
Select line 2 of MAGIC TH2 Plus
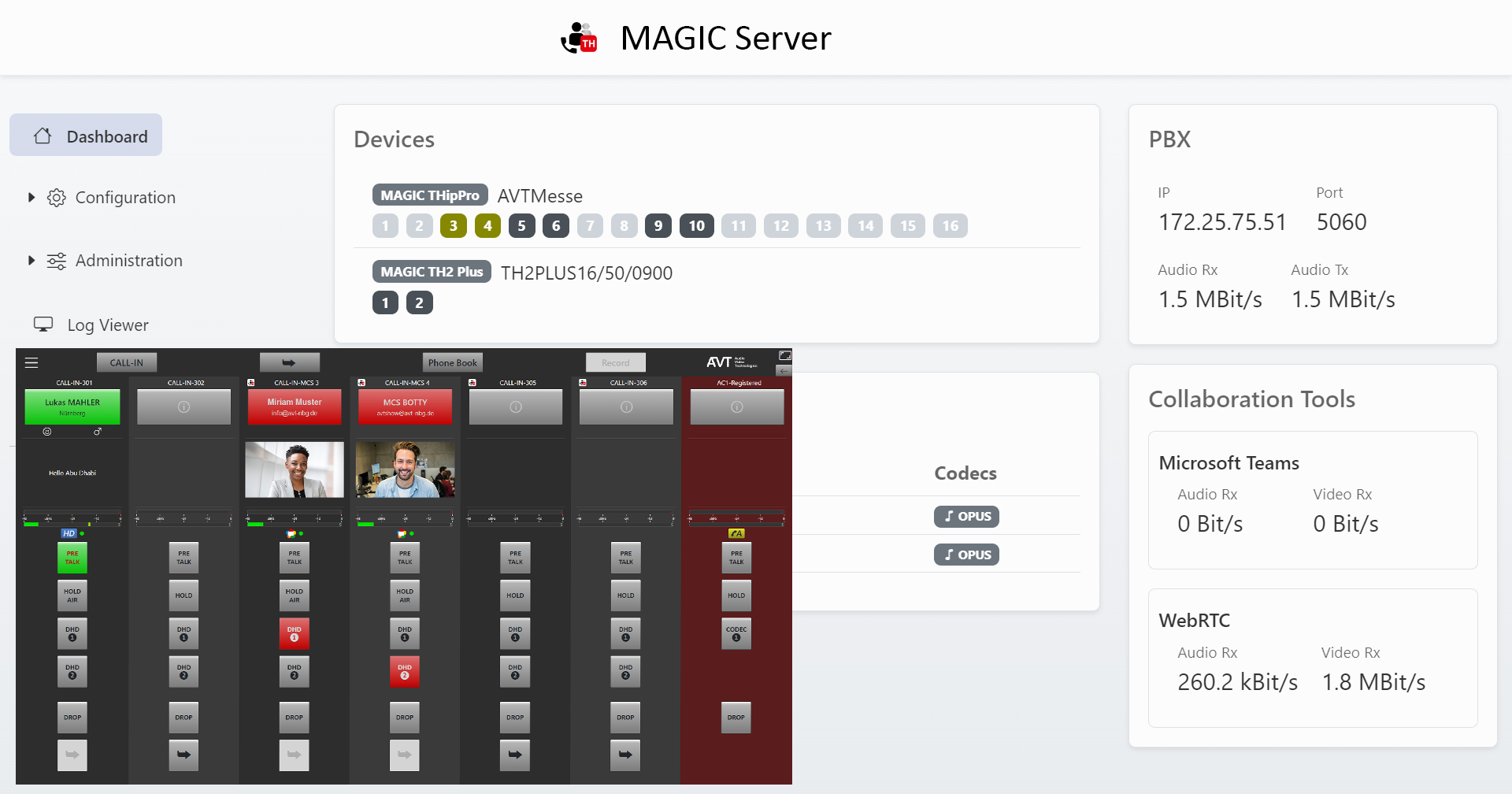tap(420, 302)
